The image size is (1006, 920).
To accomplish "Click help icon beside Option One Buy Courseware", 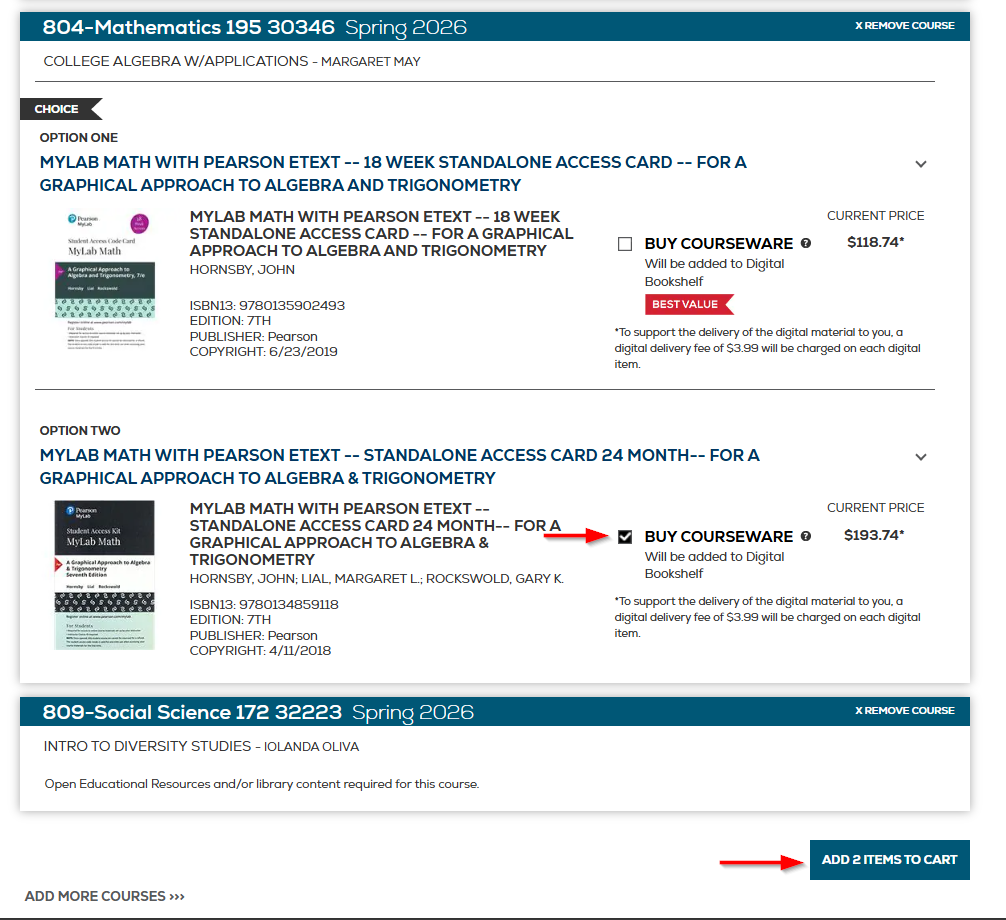I will coord(806,244).
